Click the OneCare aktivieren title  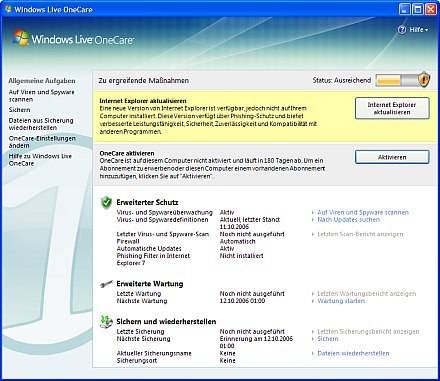[127, 153]
